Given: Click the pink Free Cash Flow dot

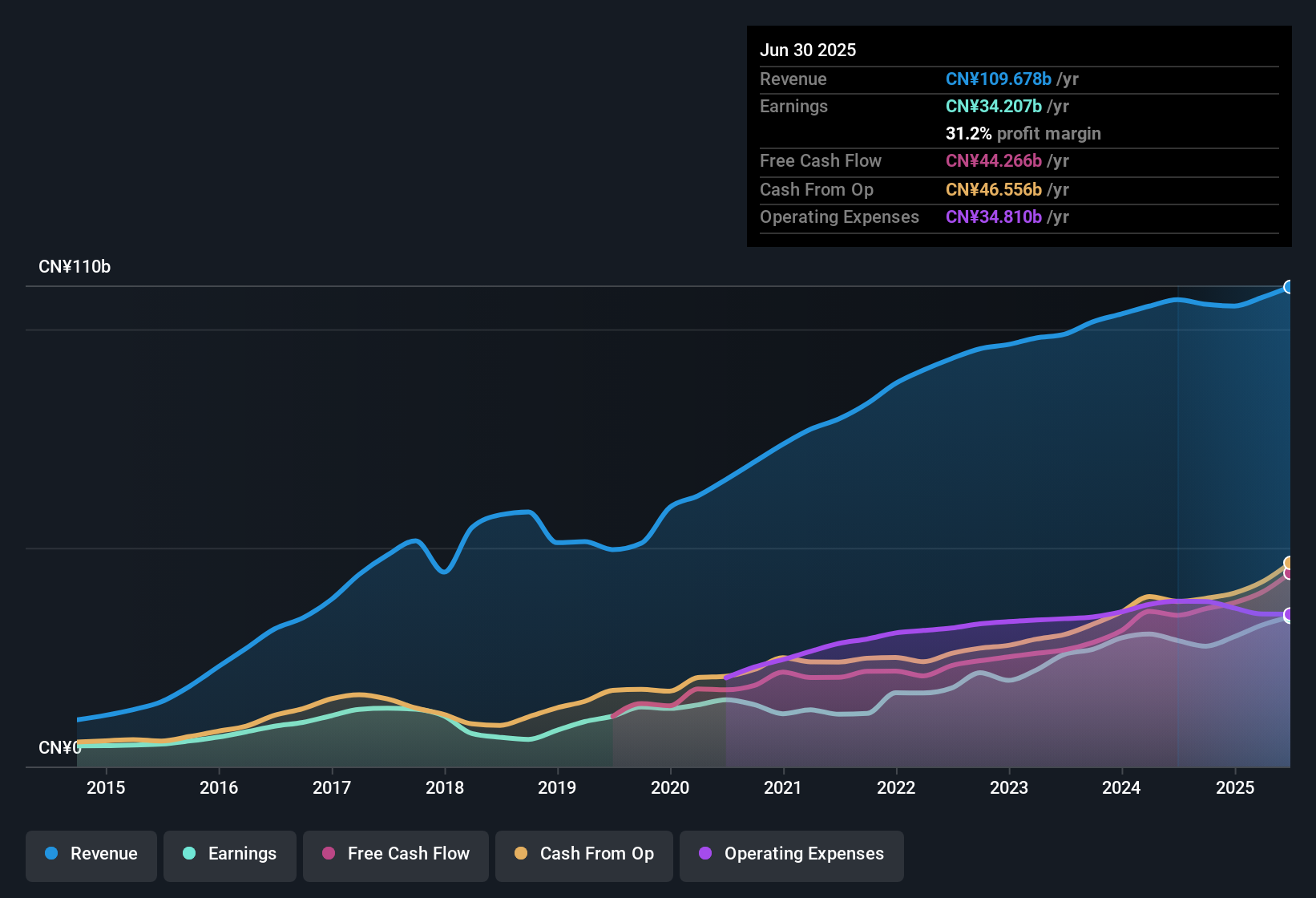Looking at the screenshot, I should tap(328, 854).
